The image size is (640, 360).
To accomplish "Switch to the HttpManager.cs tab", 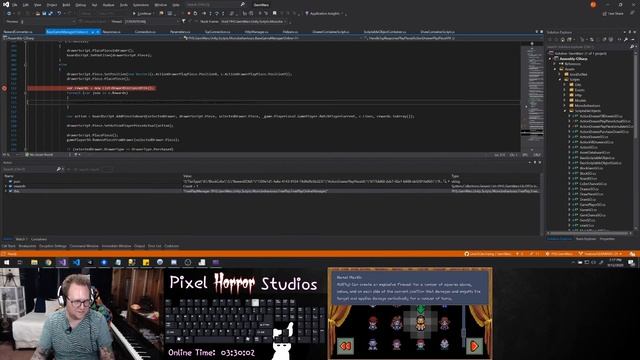I will [x=256, y=32].
